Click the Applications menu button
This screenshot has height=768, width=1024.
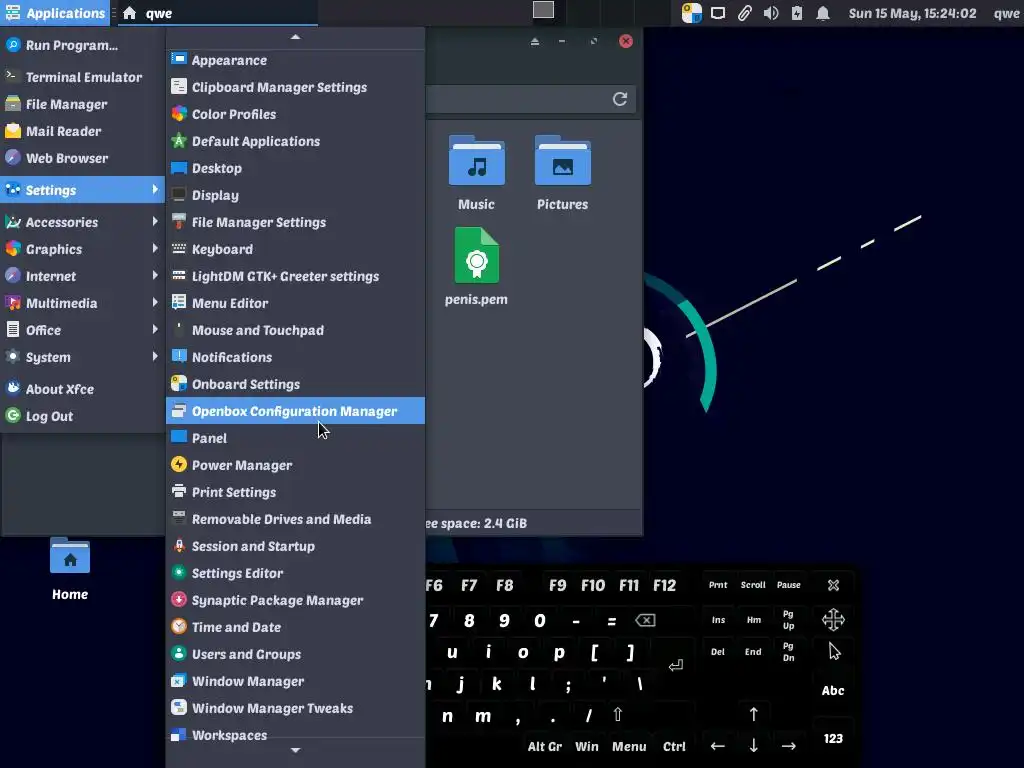click(55, 13)
